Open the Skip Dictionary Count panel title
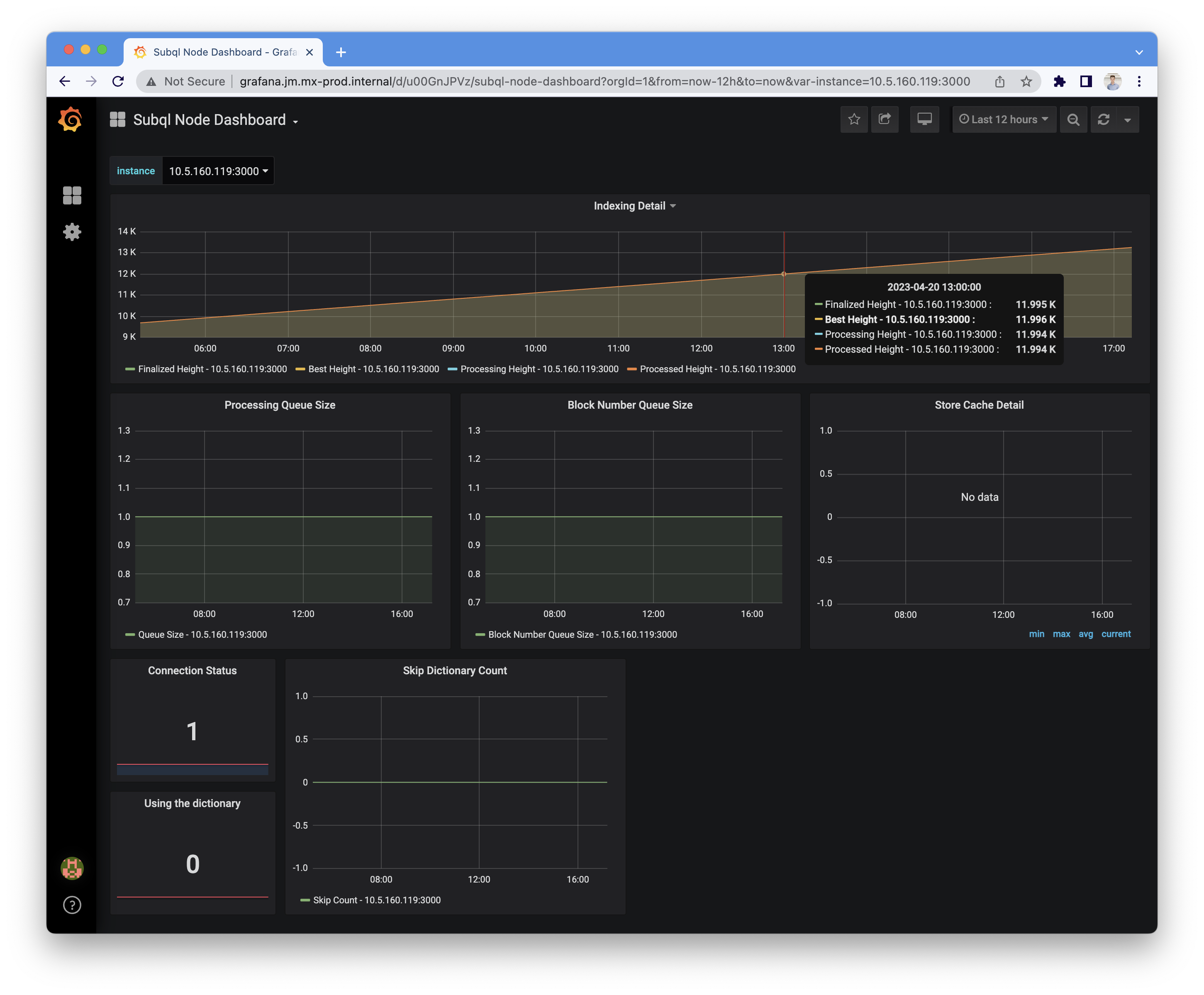The image size is (1204, 995). pos(454,670)
